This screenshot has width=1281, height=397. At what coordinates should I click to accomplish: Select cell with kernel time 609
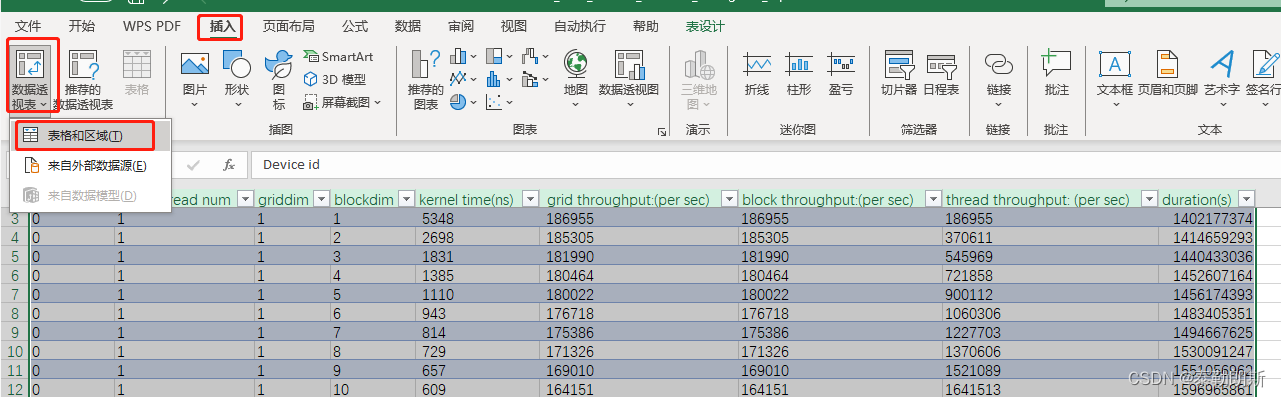click(x=477, y=390)
